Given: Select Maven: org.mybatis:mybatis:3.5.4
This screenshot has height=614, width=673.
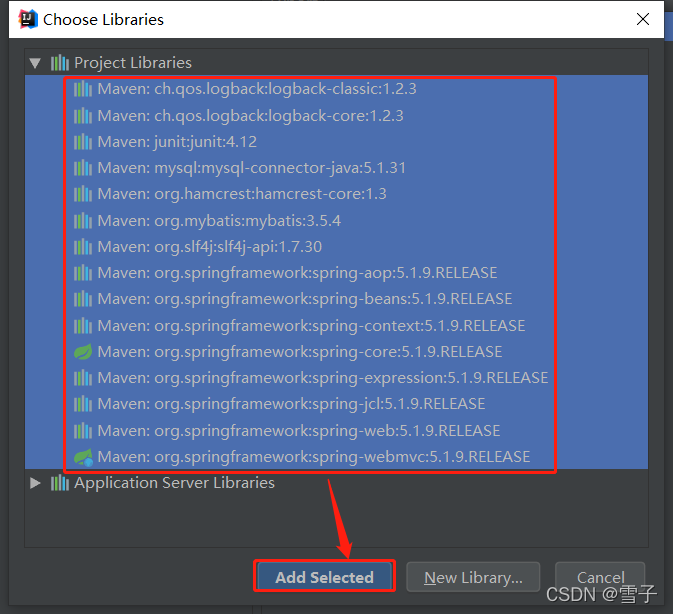Looking at the screenshot, I should point(336,221).
